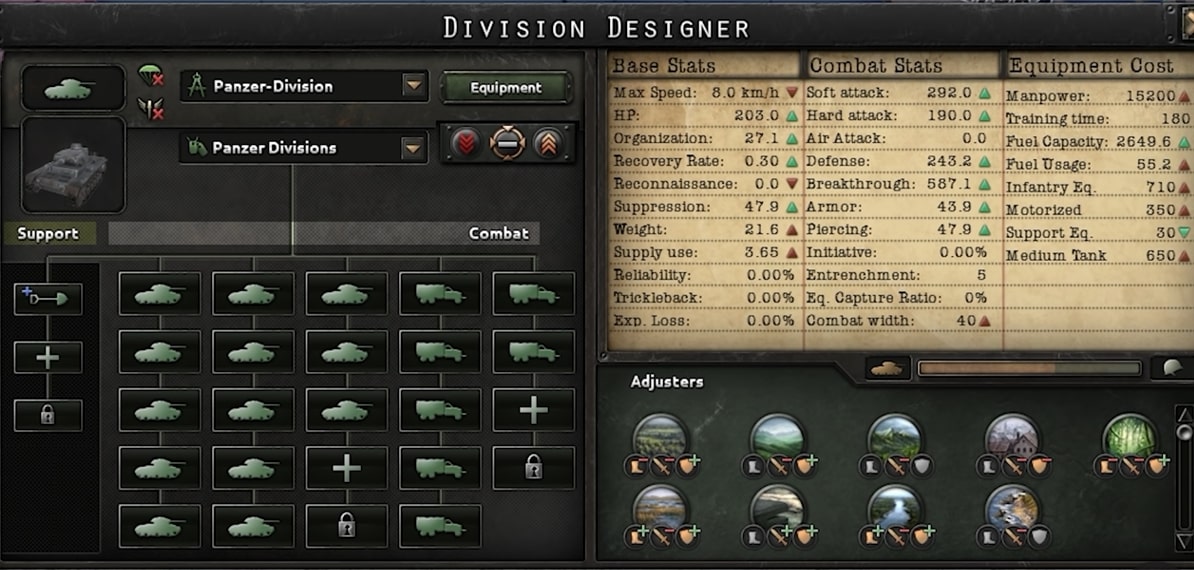The width and height of the screenshot is (1194, 570).
Task: Set equipment priority to high orange arrows
Action: click(548, 142)
